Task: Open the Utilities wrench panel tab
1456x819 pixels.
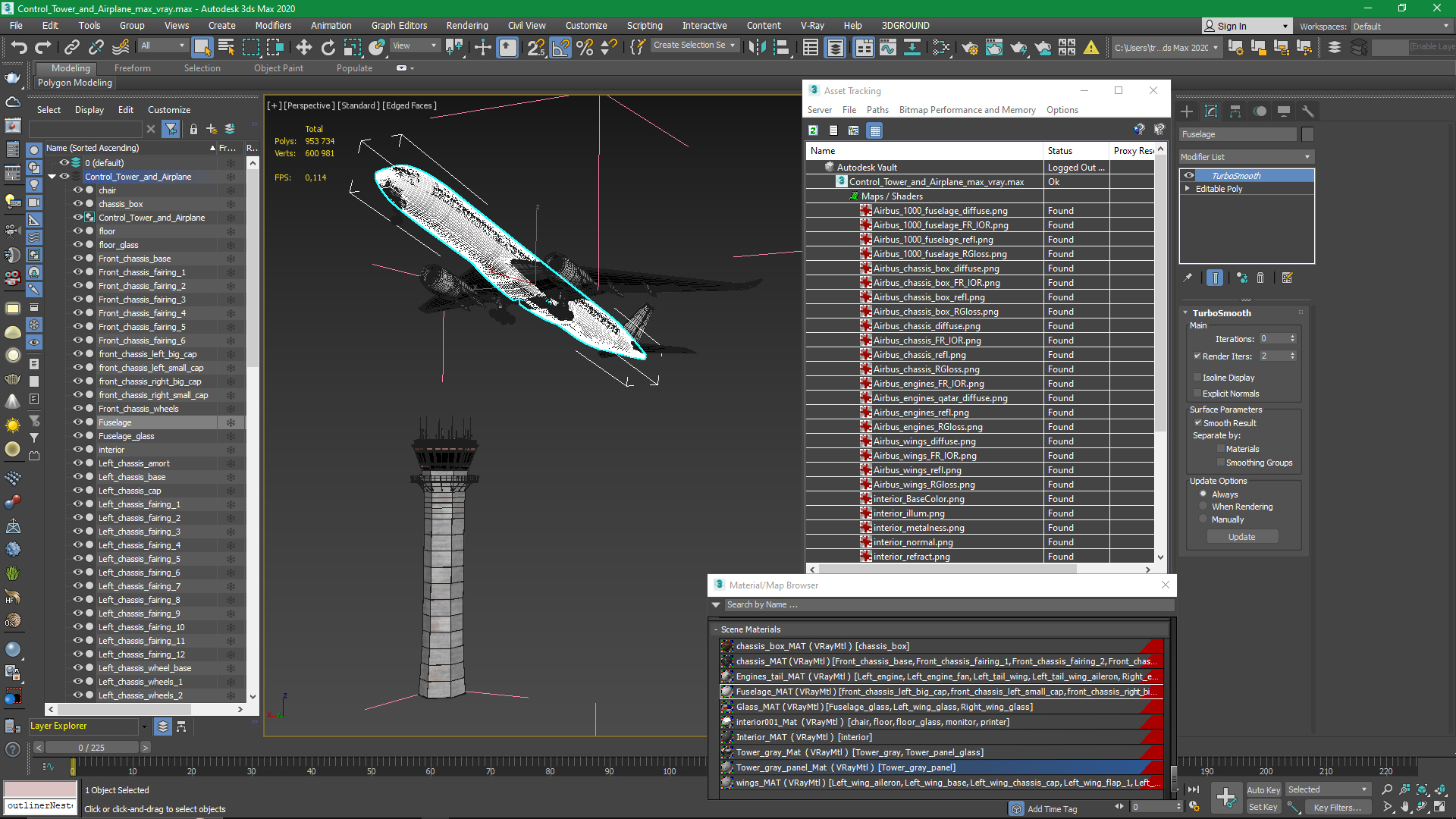Action: pos(1308,111)
